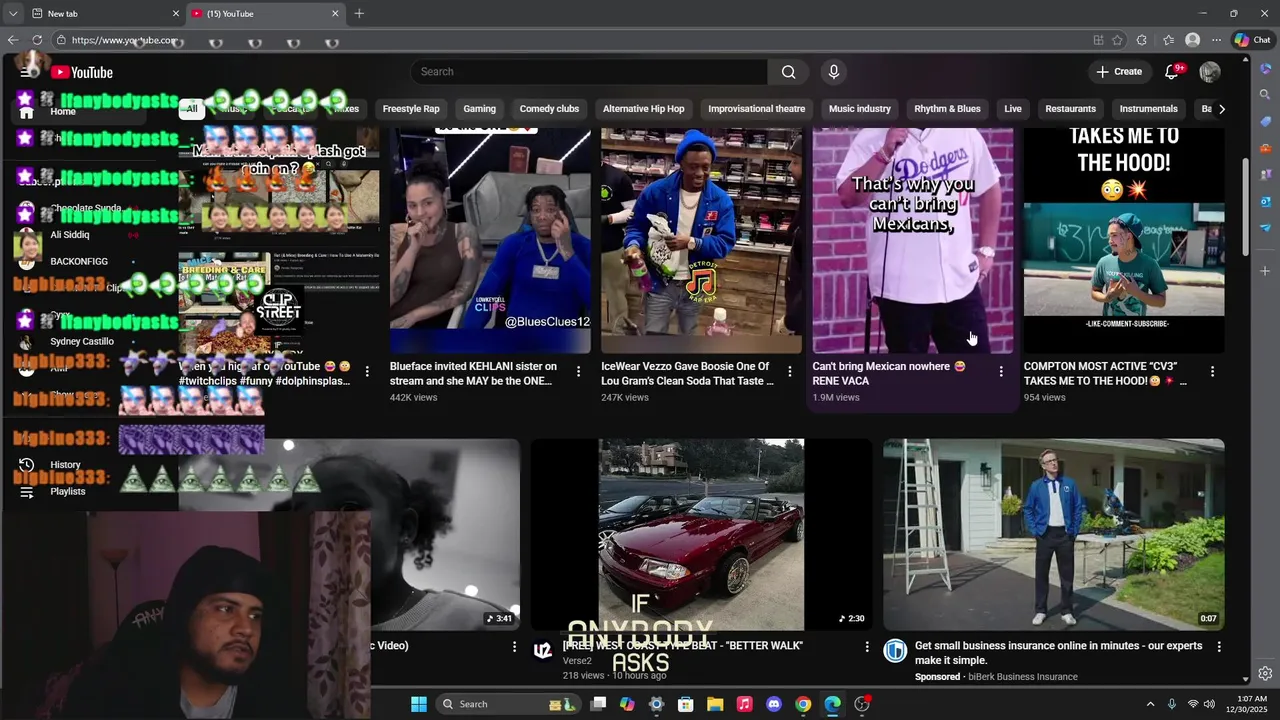
Task: Open options for COMPTON MOST ACTIVE video
Action: pos(1212,371)
